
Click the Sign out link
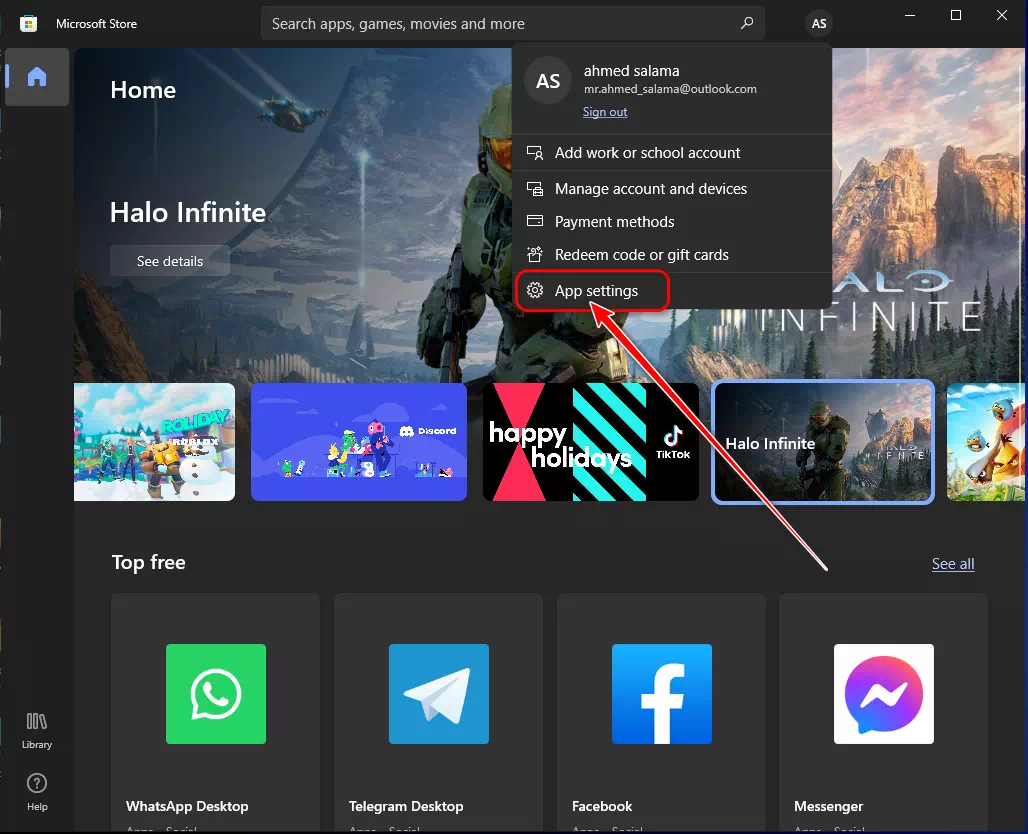click(x=604, y=112)
